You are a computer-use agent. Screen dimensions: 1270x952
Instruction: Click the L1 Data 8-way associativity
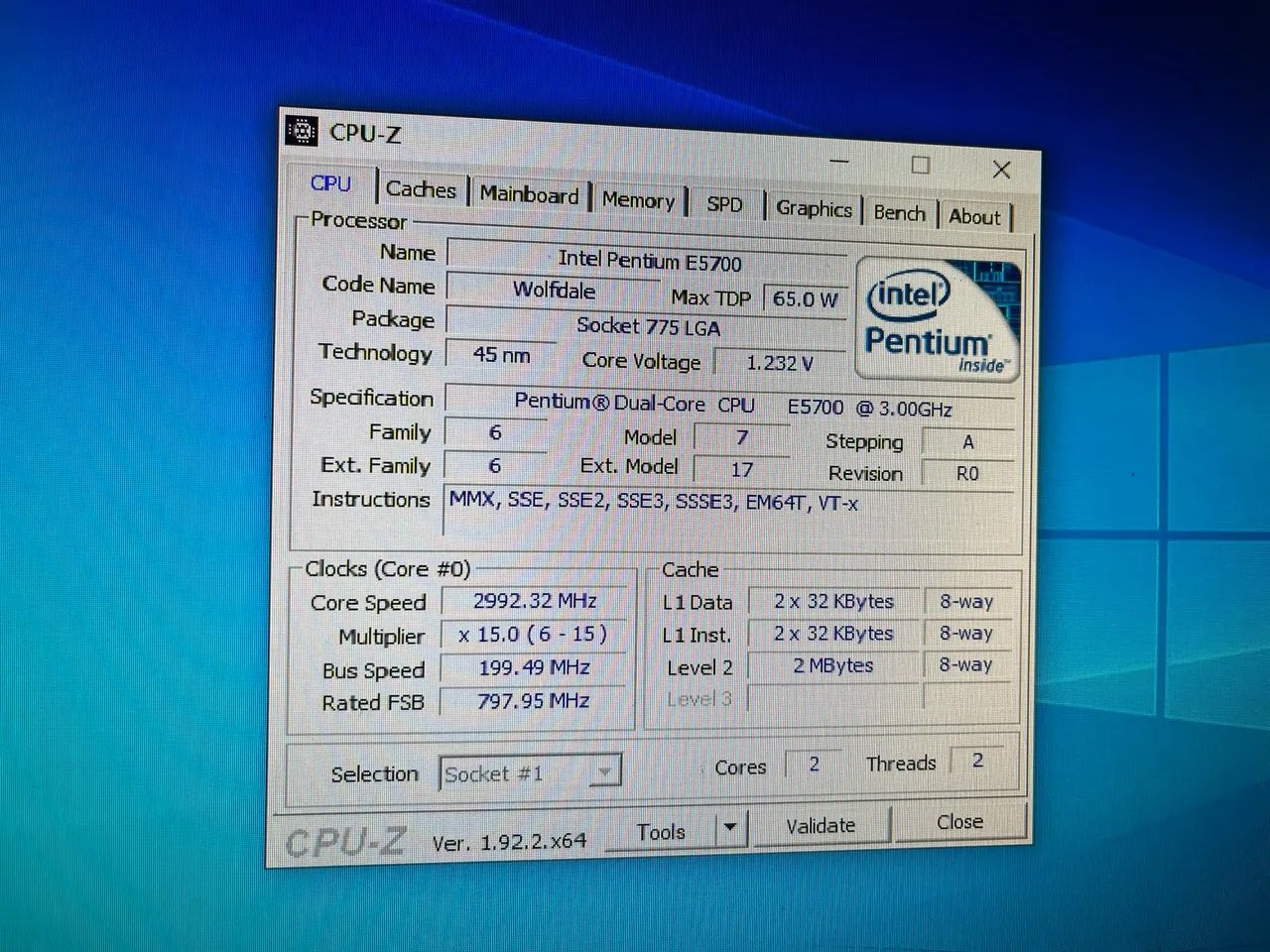pos(966,601)
